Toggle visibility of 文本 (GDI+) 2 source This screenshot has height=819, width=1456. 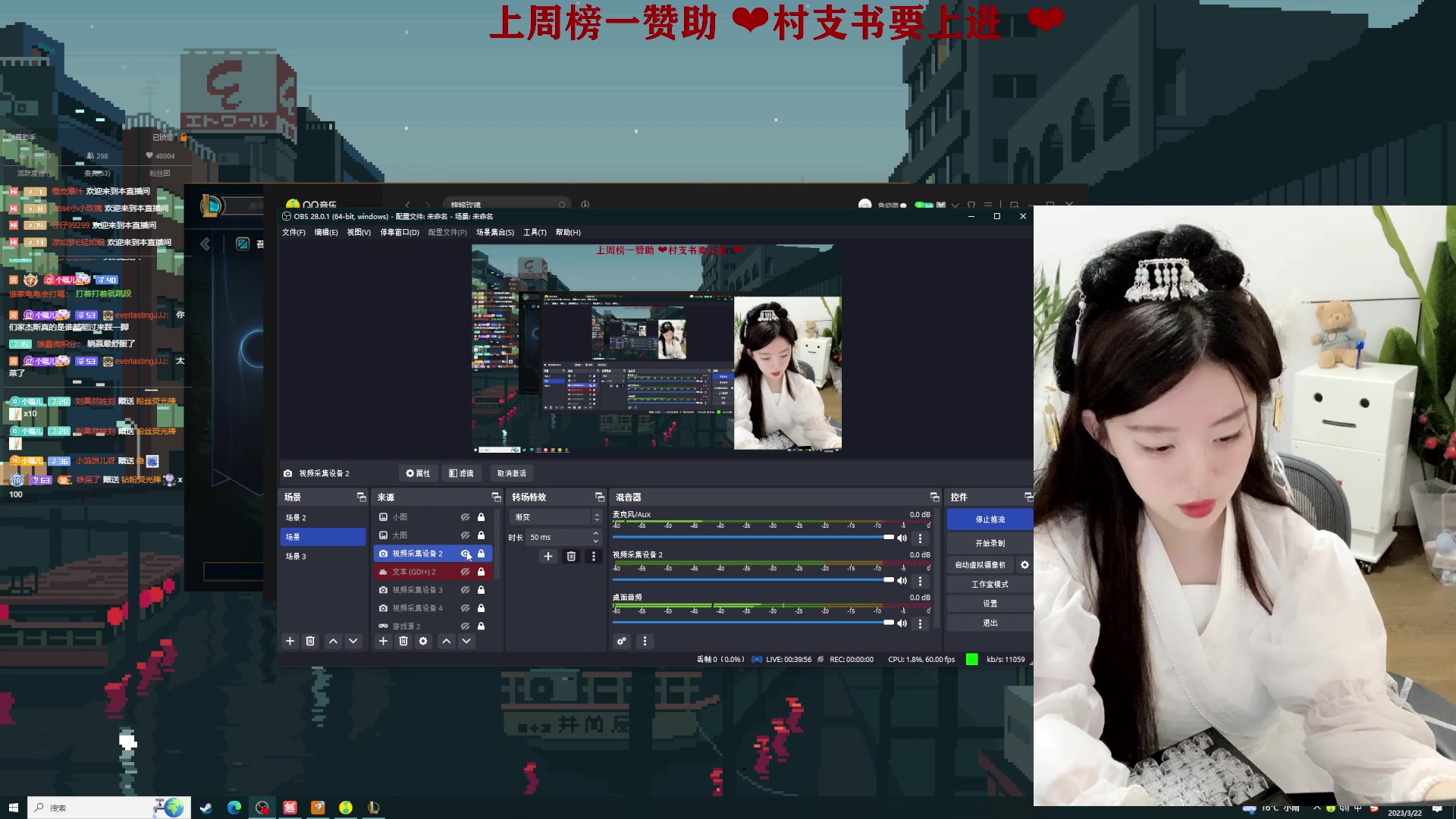[x=465, y=572]
